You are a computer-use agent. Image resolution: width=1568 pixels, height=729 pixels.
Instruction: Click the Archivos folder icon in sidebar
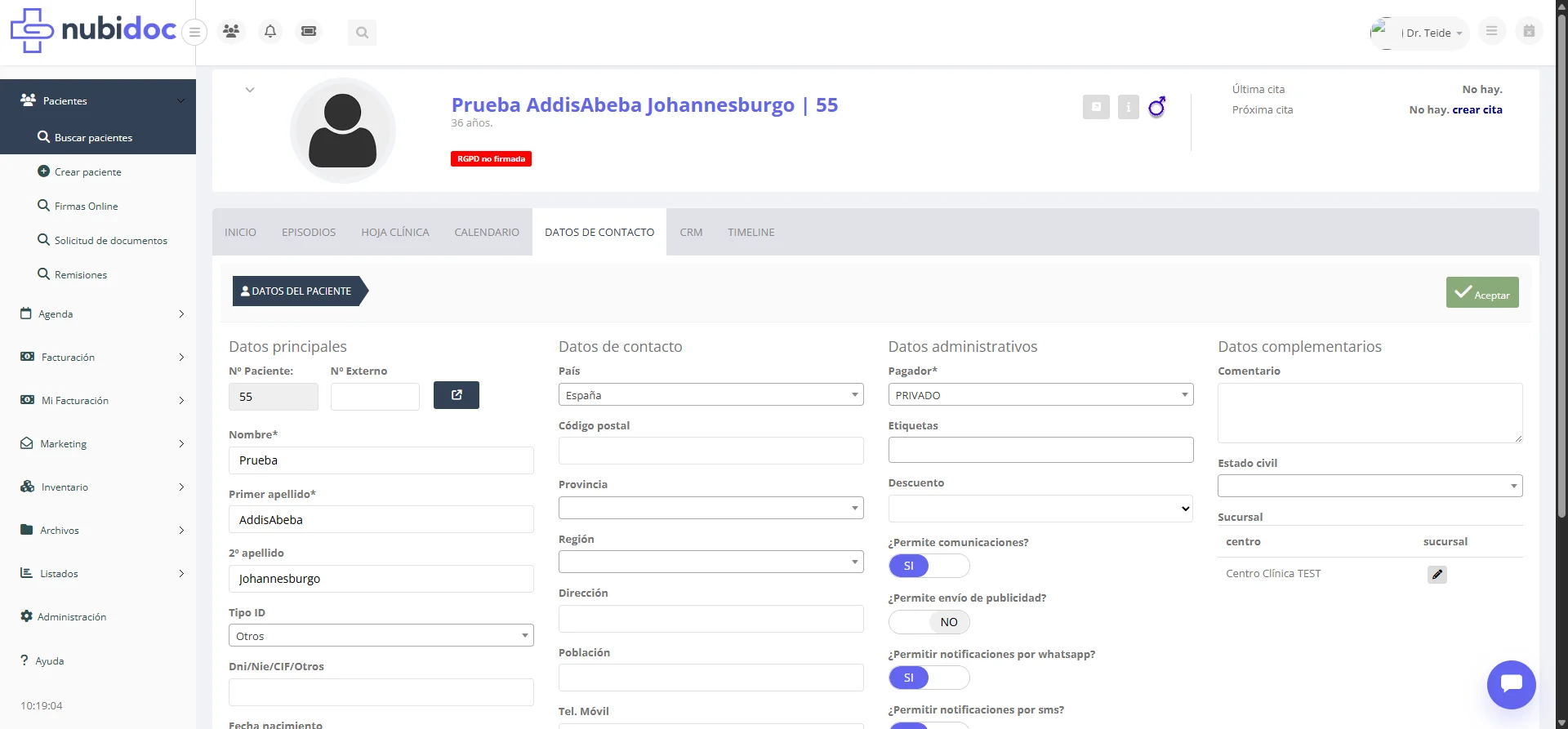[26, 530]
